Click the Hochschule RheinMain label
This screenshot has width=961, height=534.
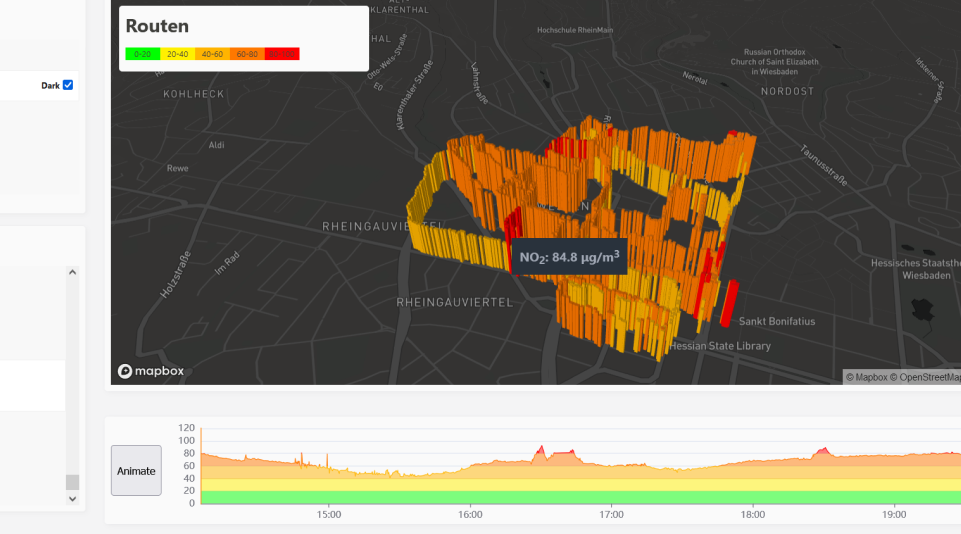click(x=575, y=30)
